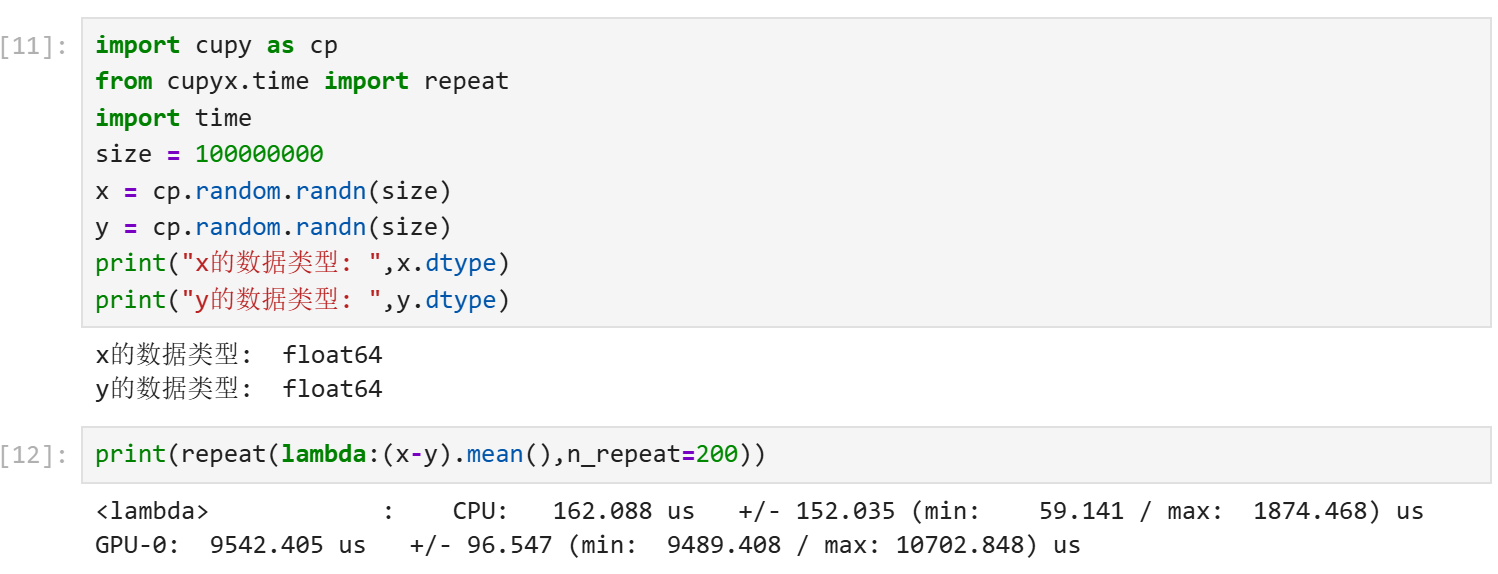This screenshot has height=574, width=1498.
Task: Place cursor in the 'import cupy as cp' line
Action: click(216, 46)
